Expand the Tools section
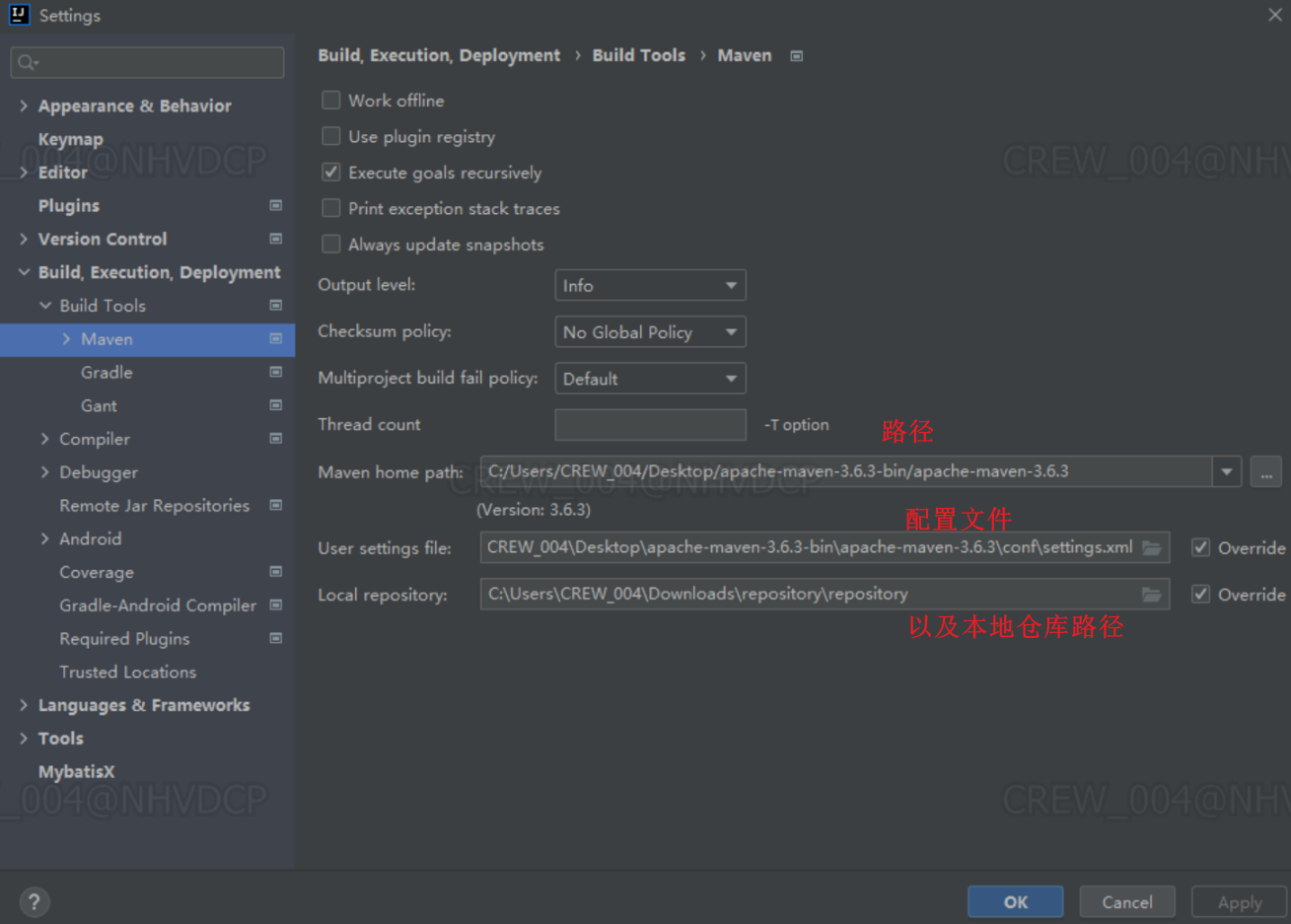This screenshot has width=1291, height=924. point(24,739)
